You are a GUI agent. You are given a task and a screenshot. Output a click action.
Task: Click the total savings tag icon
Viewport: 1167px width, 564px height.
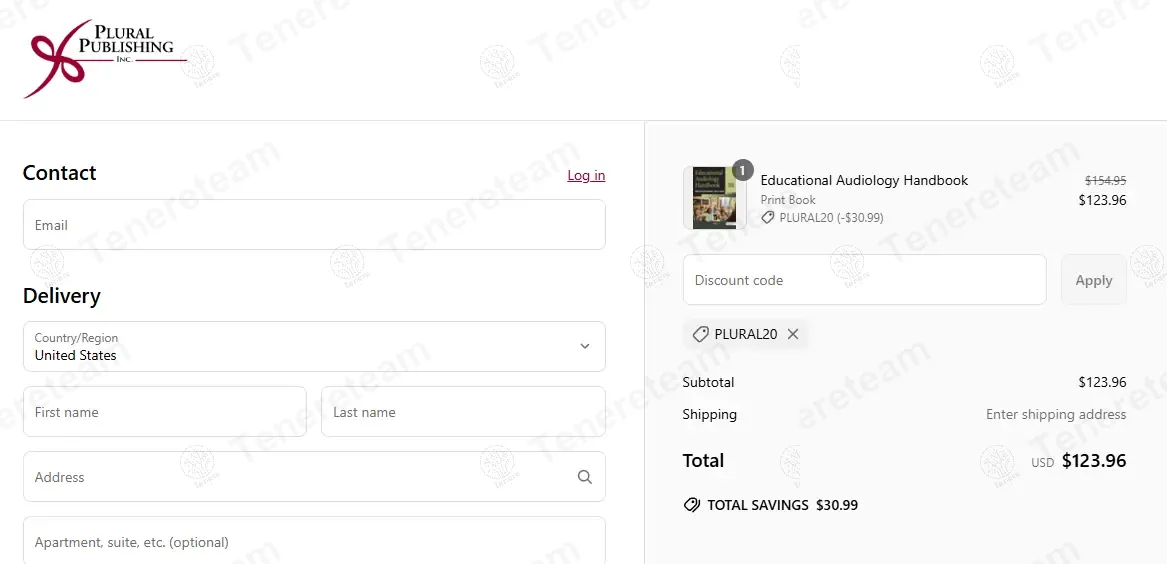pyautogui.click(x=691, y=505)
